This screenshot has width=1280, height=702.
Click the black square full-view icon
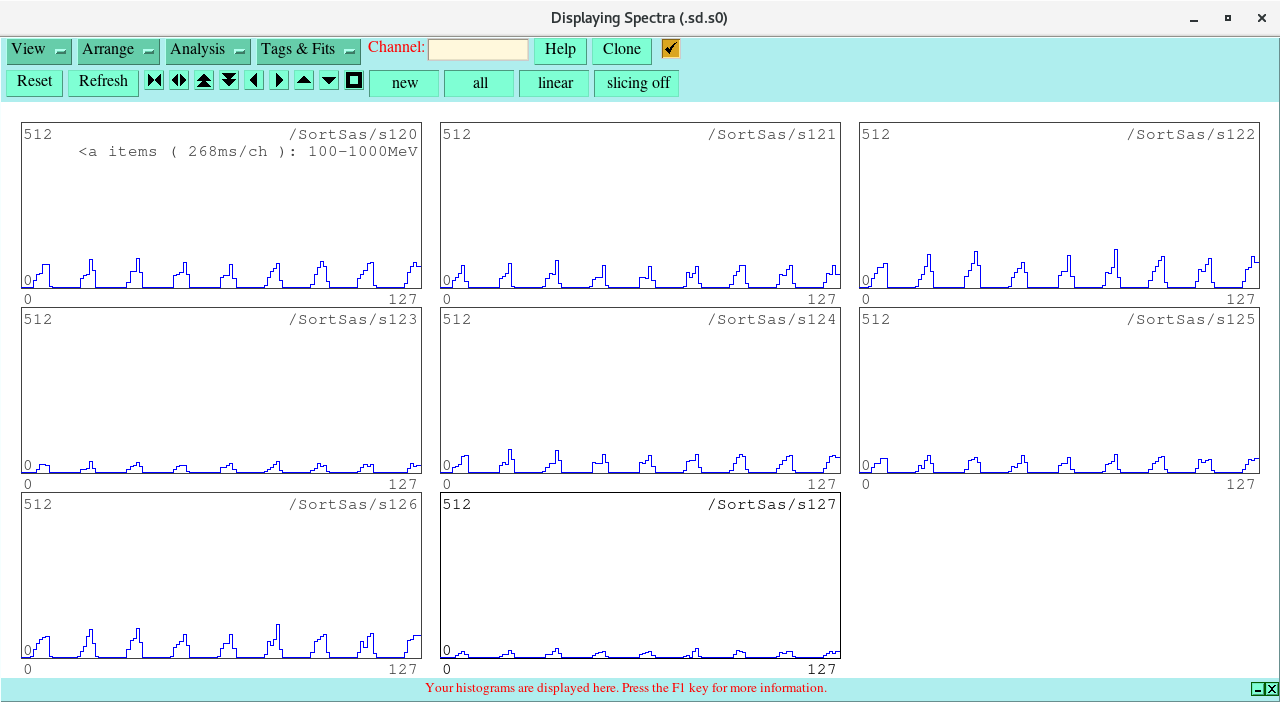[x=354, y=81]
